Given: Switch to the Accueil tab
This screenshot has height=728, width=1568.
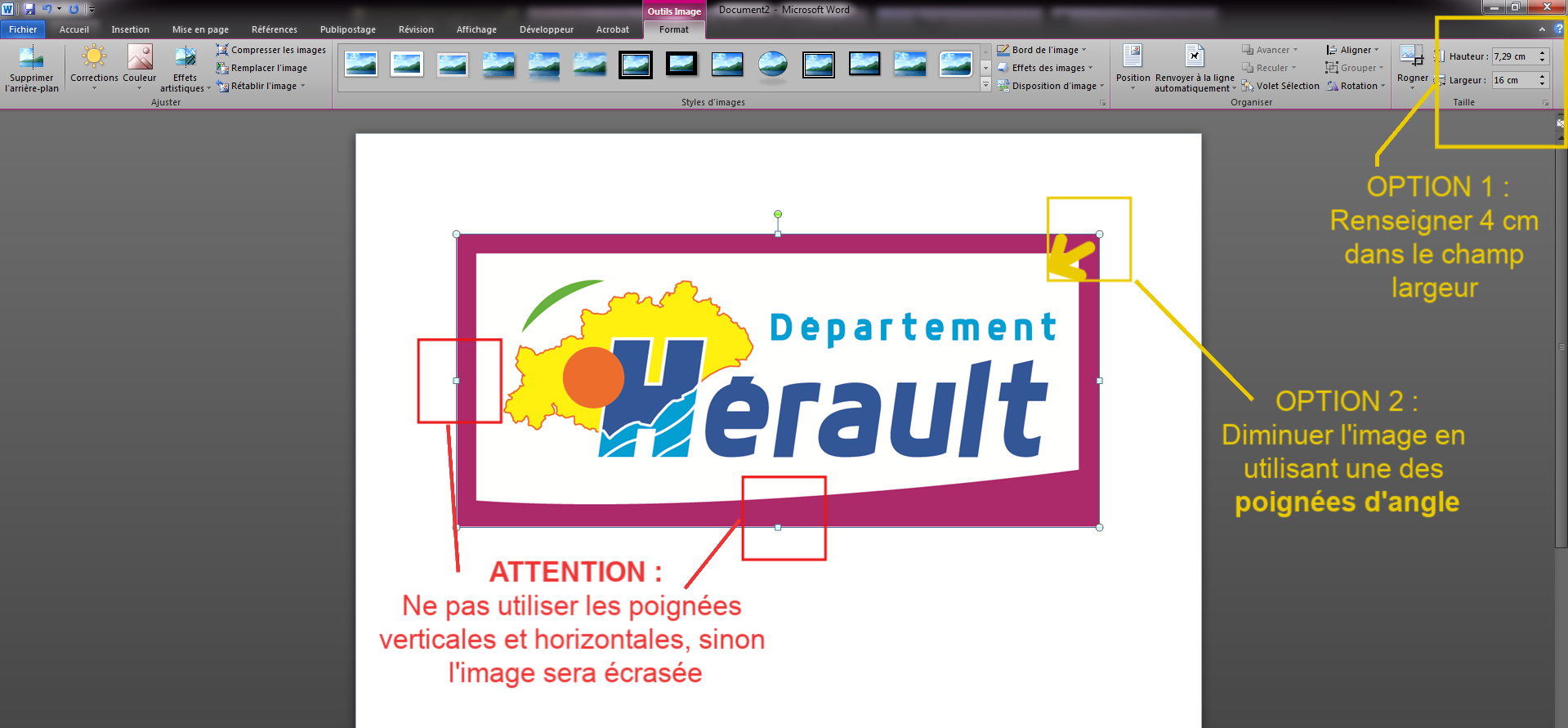Looking at the screenshot, I should [74, 29].
